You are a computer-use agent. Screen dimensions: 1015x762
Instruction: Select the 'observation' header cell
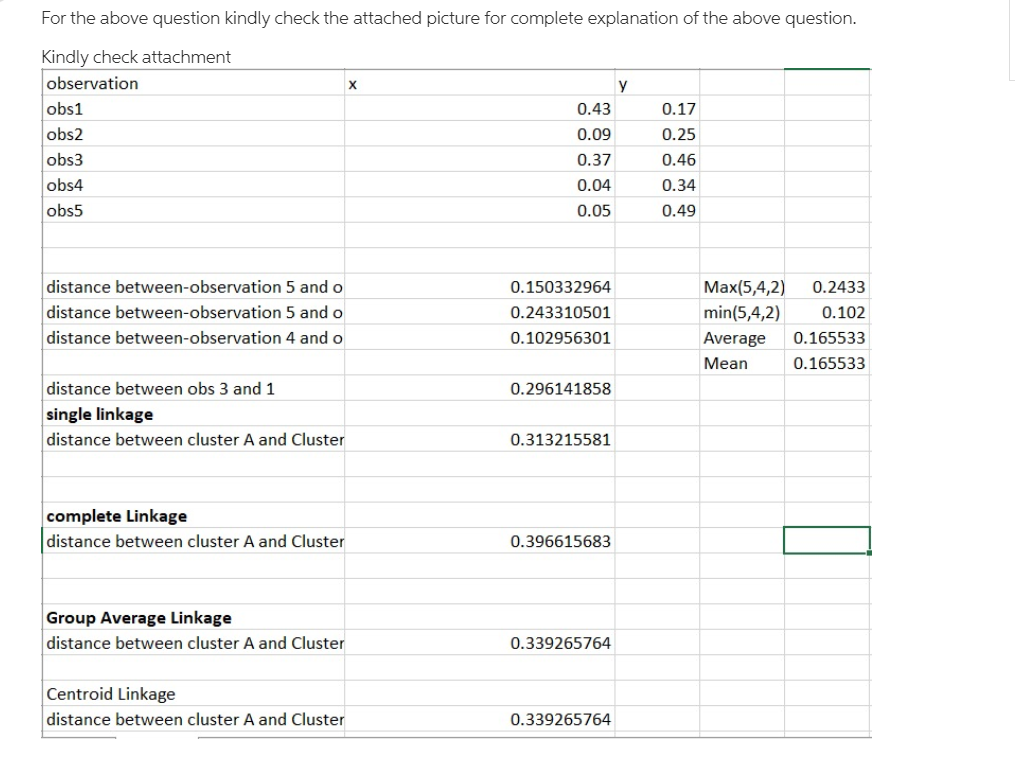193,84
